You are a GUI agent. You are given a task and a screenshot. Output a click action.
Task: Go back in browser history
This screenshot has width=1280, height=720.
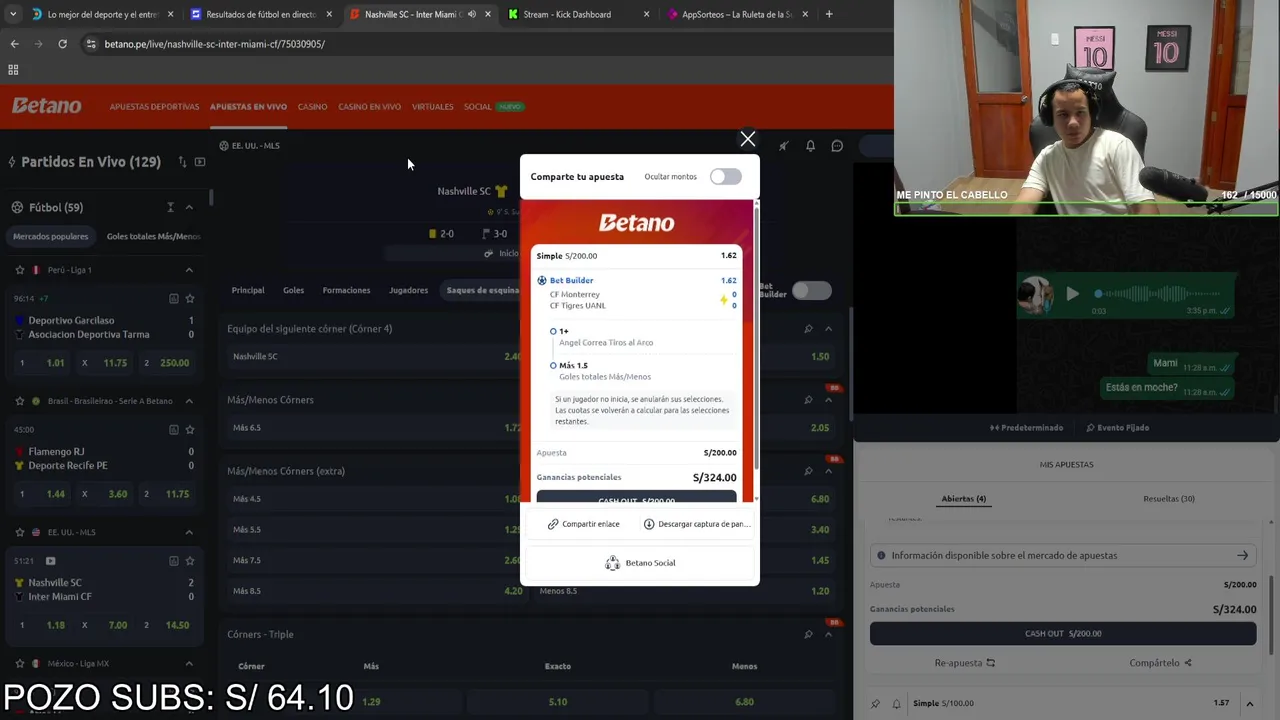point(14,44)
